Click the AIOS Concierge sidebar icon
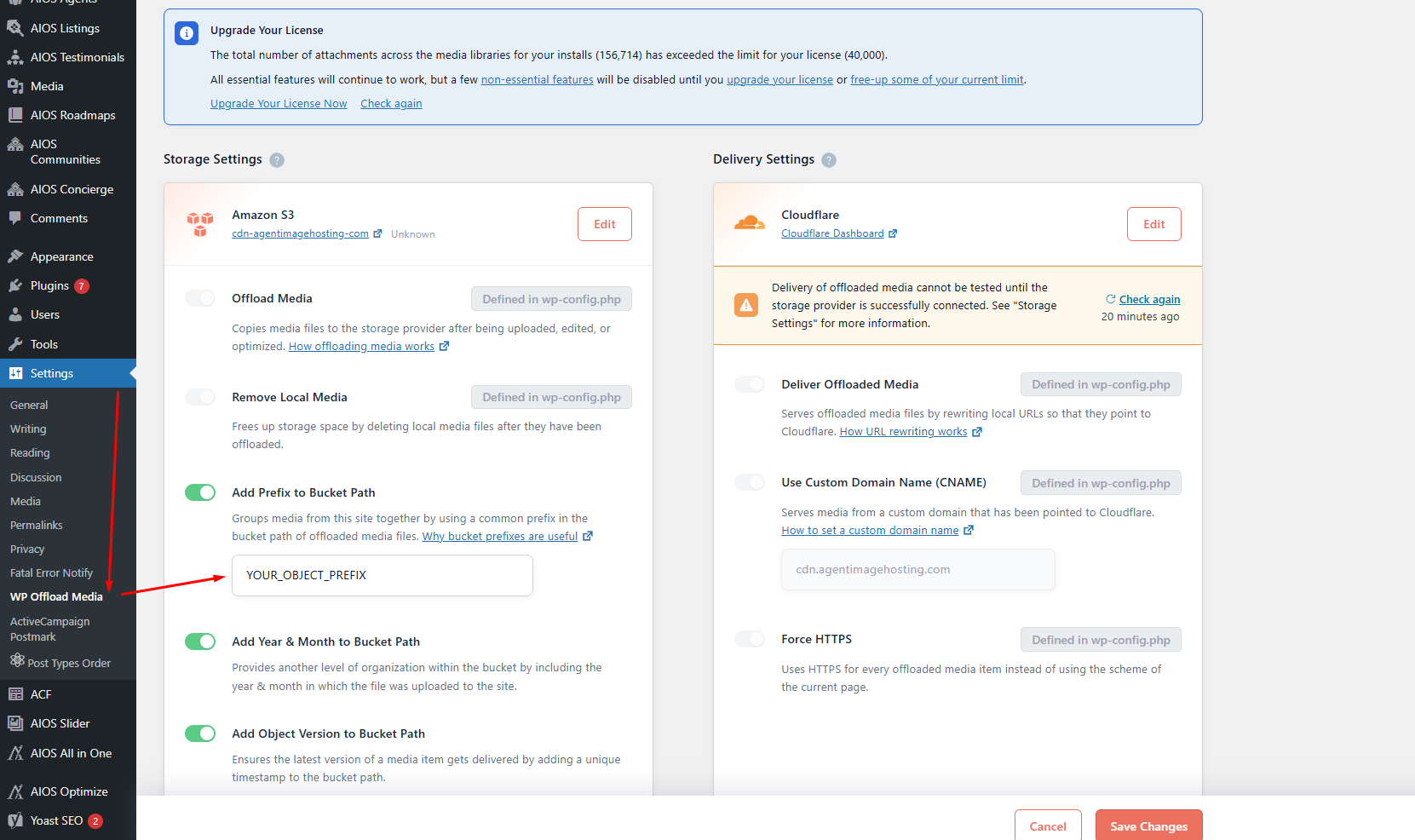This screenshot has width=1415, height=840. click(x=15, y=189)
